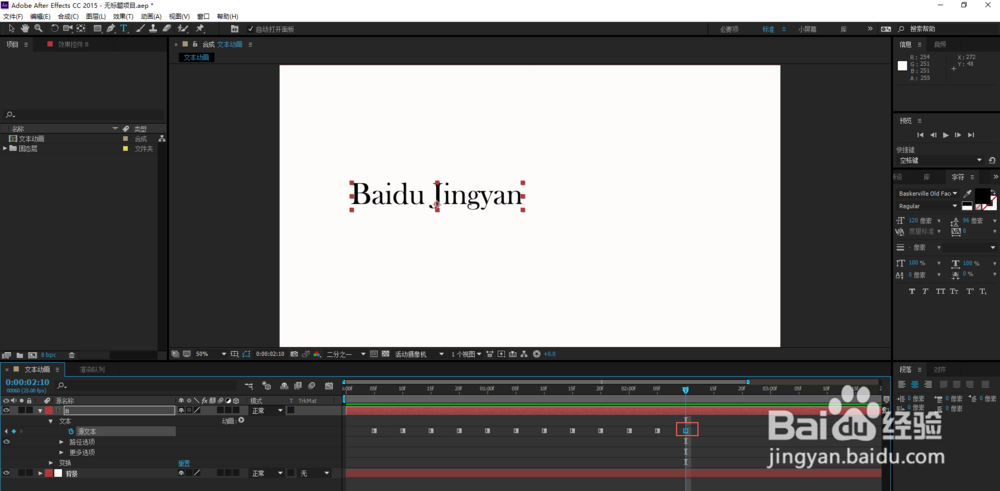Collapse the 文本 property group
This screenshot has height=491, width=1000.
[x=50, y=421]
